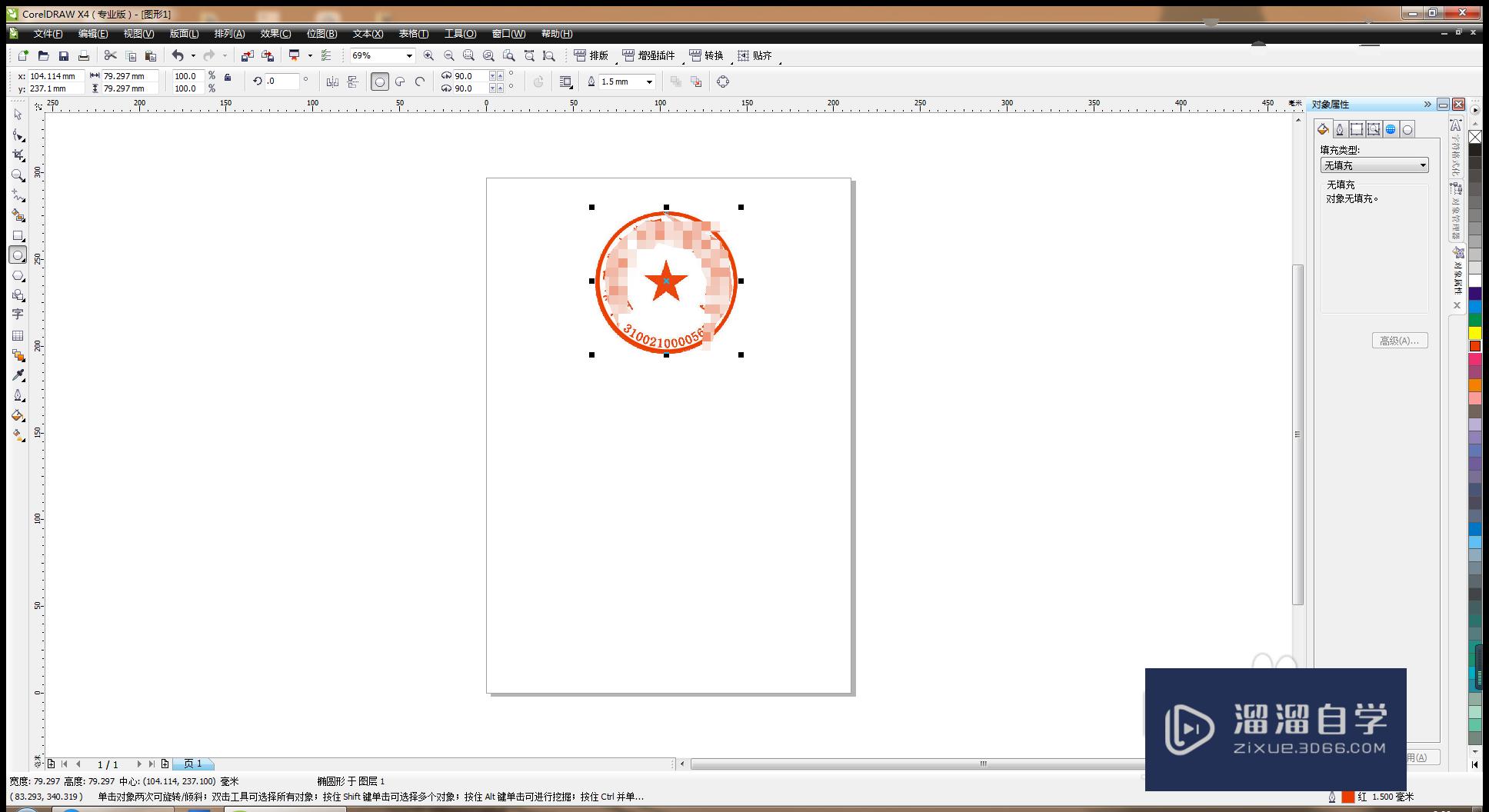Click the x position input field
The height and width of the screenshot is (812, 1489).
click(55, 76)
